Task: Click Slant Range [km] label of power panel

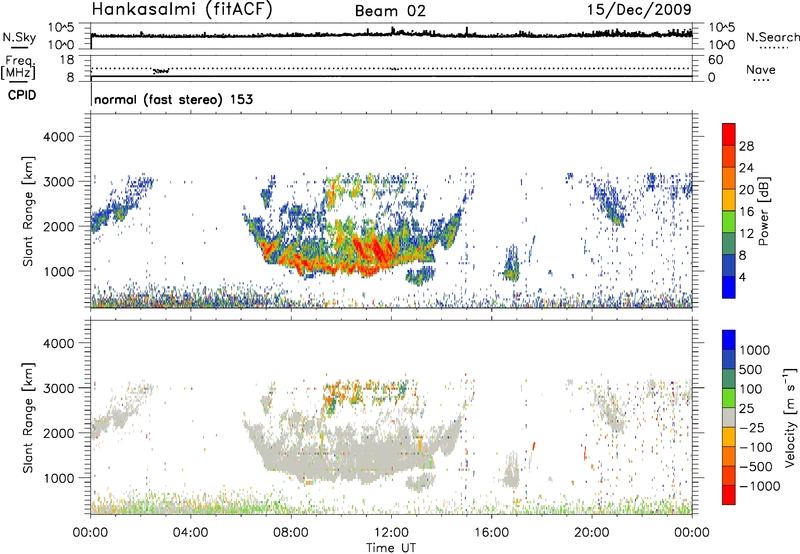Action: tap(28, 211)
